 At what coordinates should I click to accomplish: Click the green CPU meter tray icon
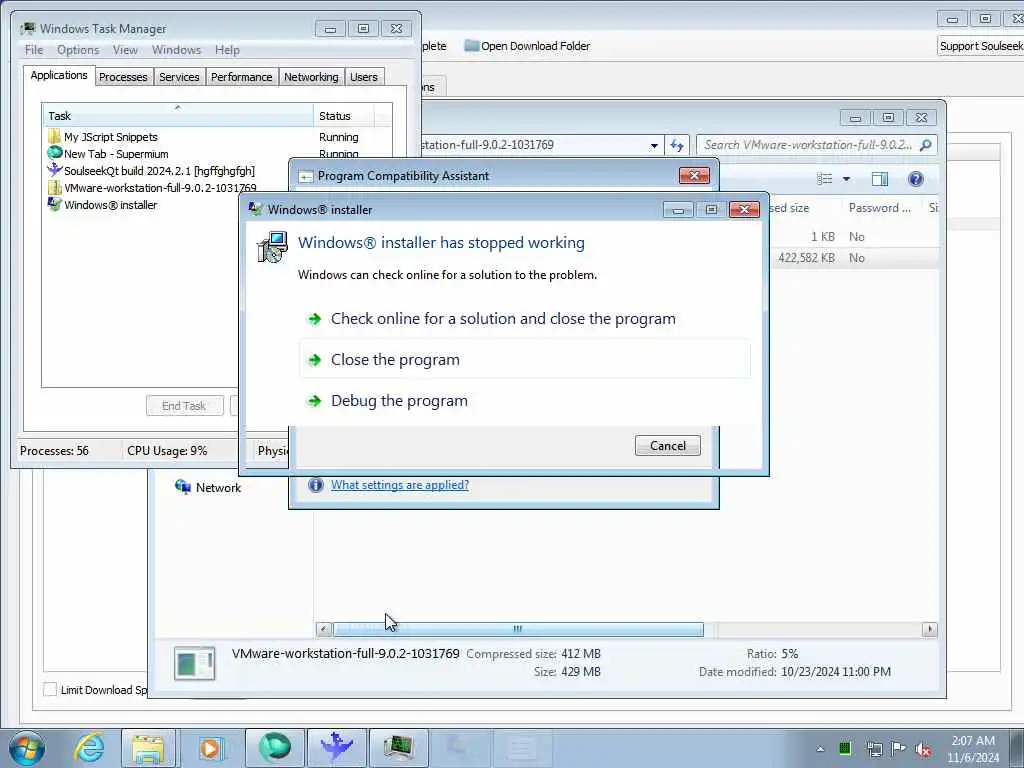845,748
